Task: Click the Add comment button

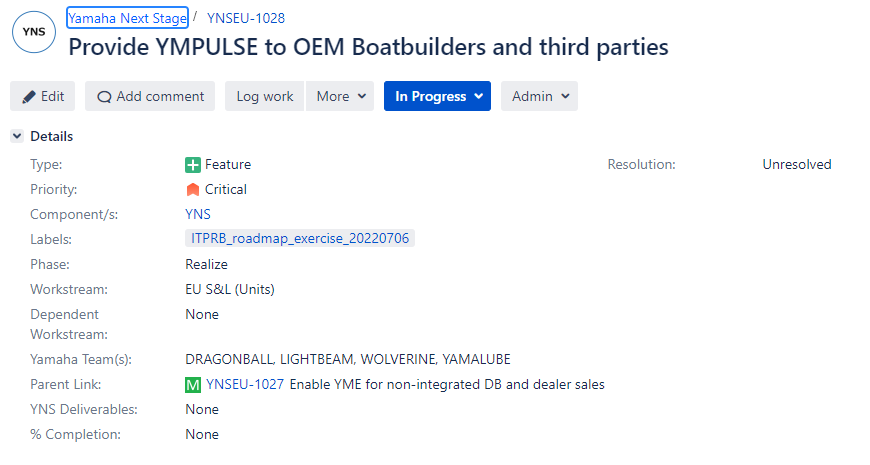Action: tap(150, 96)
